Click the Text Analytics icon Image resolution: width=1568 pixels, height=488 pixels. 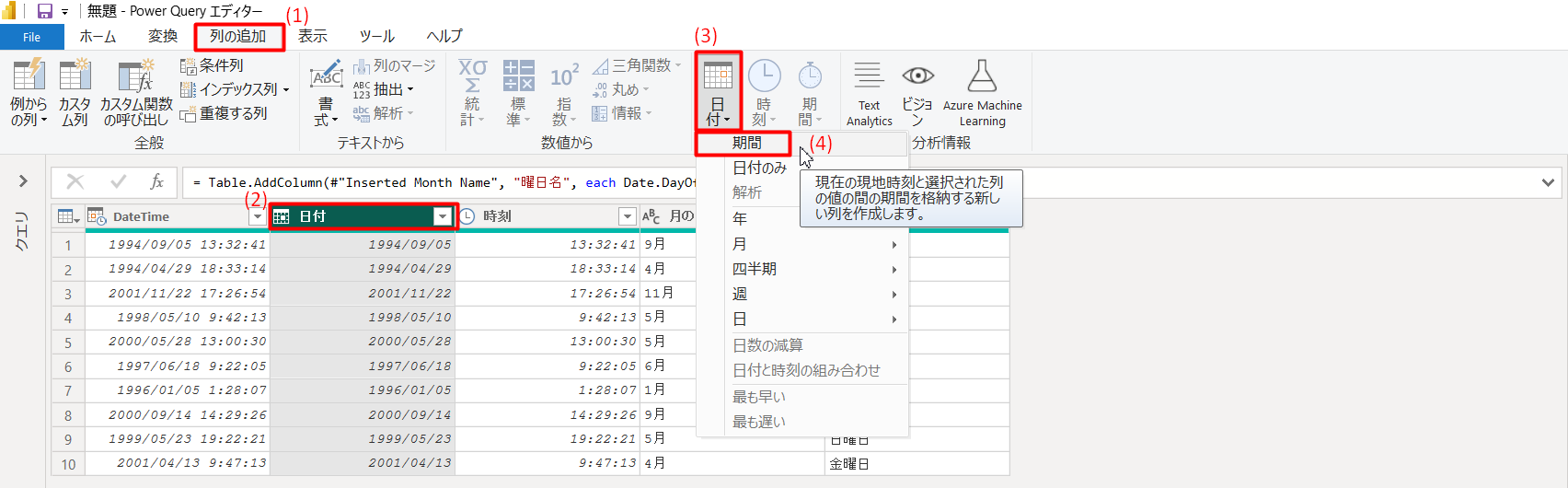click(869, 77)
